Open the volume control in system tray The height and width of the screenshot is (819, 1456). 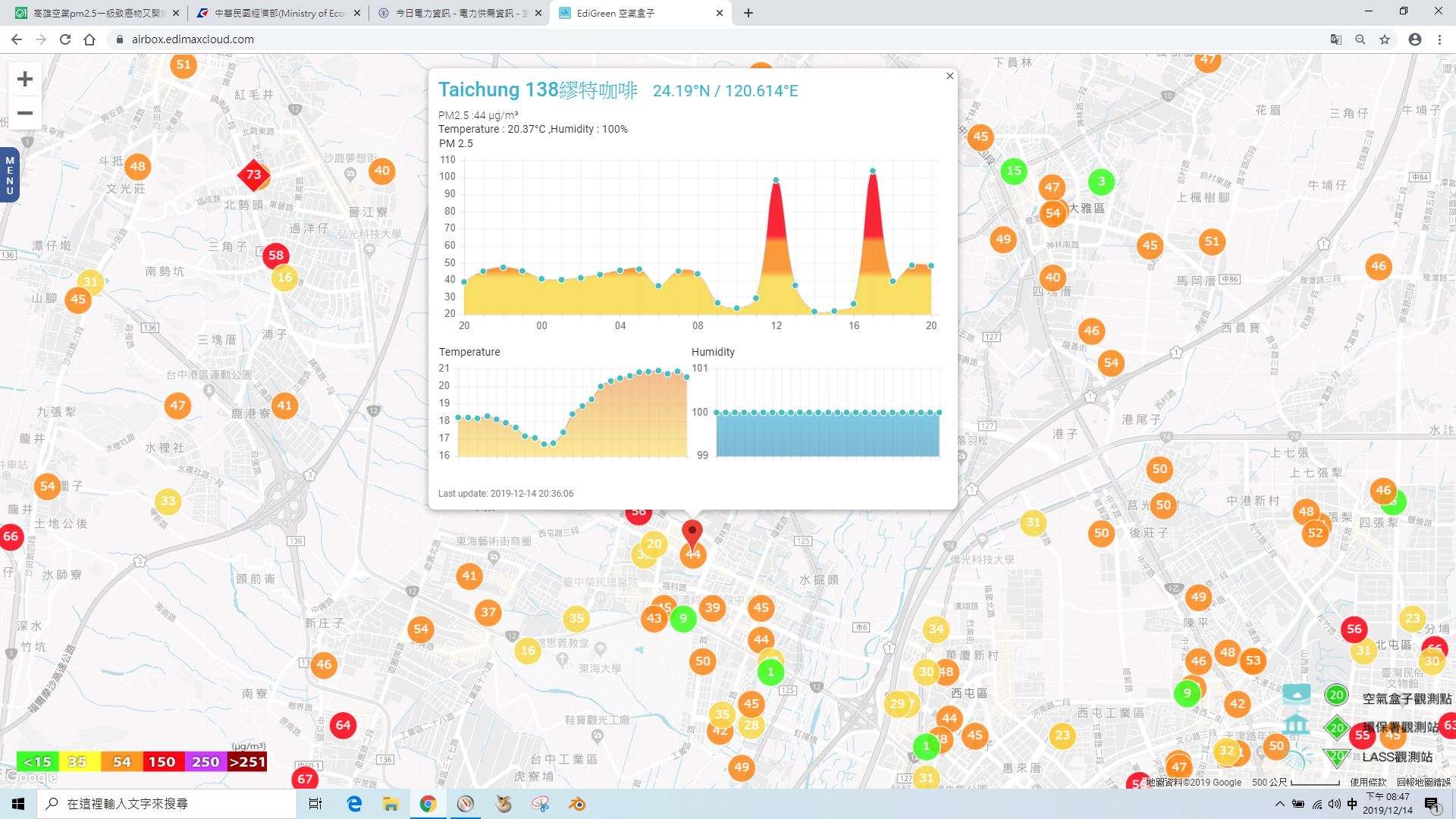coord(1334,804)
